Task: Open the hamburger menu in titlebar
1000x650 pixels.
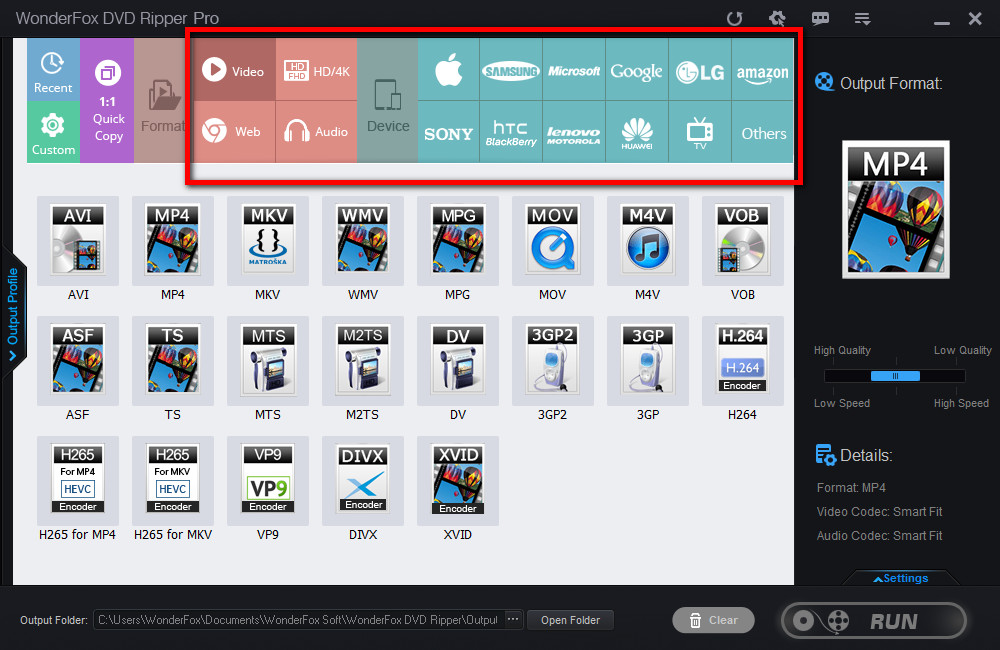Action: pos(862,18)
